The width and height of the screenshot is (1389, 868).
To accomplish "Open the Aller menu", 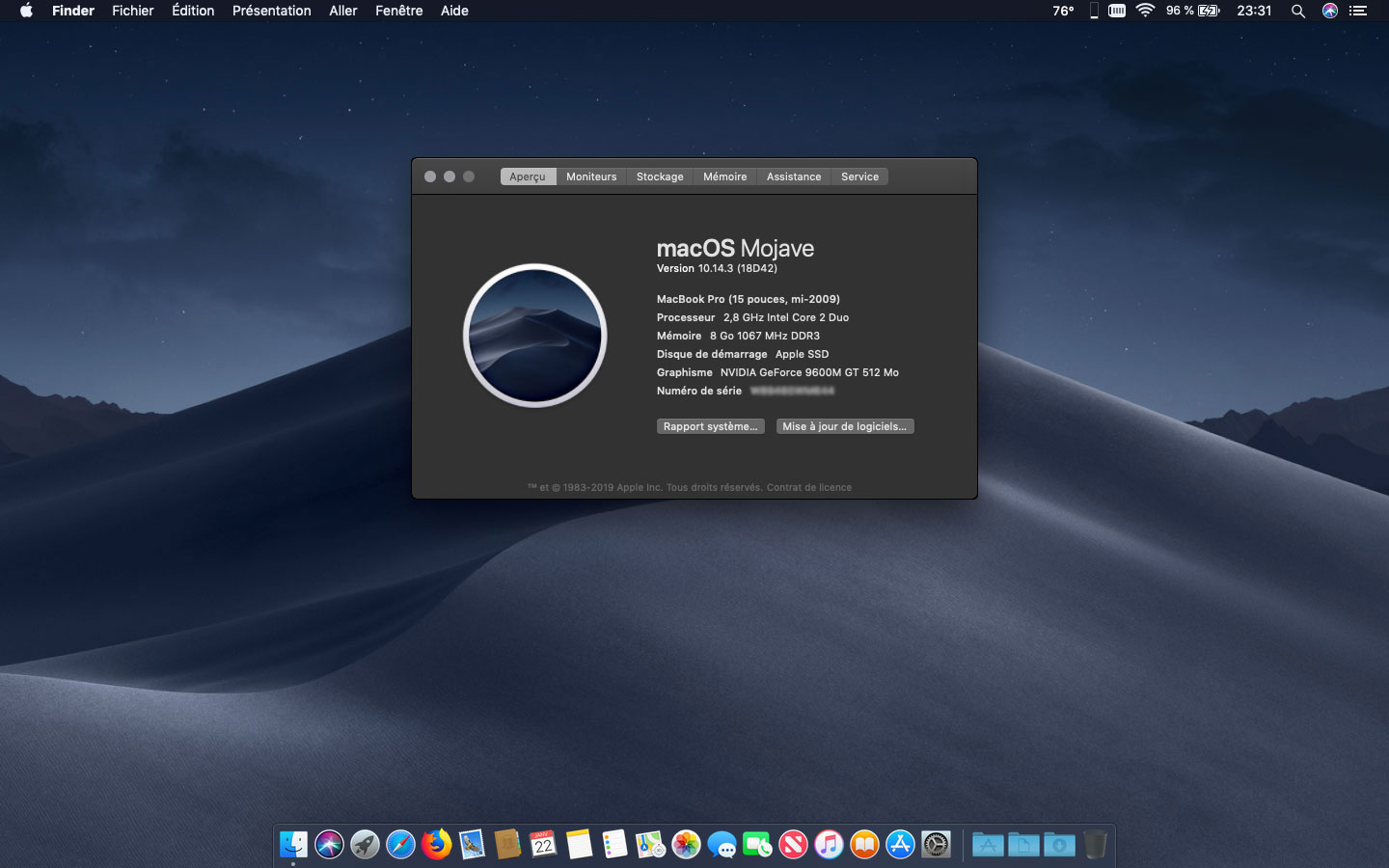I will [x=343, y=11].
